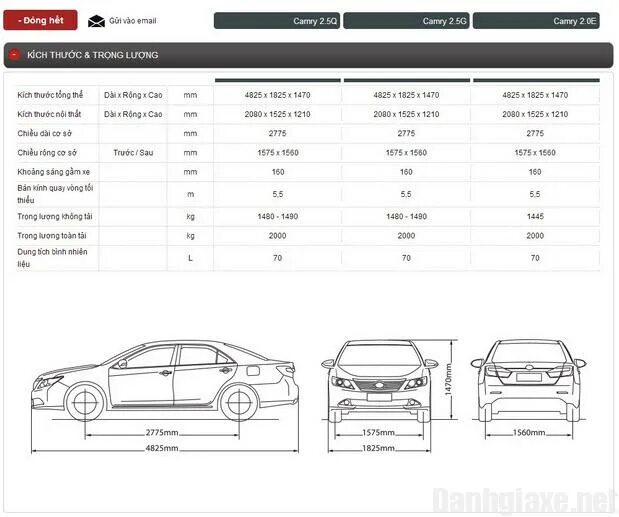Viewport: 619px width, 517px height.
Task: Select the "Kích thước tổng thể" row label
Action: [x=50, y=95]
